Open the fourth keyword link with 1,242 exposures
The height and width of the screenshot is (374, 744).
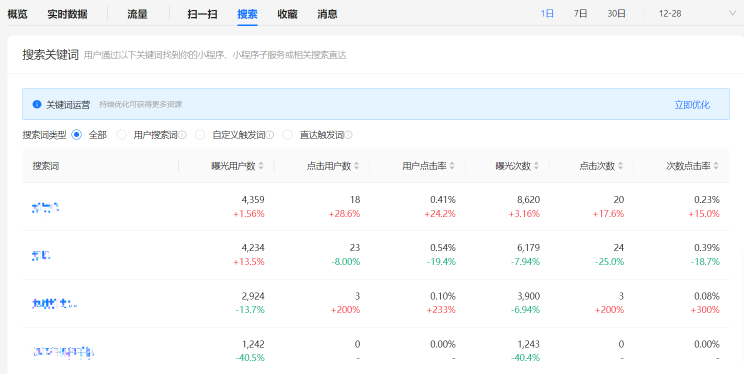click(63, 352)
